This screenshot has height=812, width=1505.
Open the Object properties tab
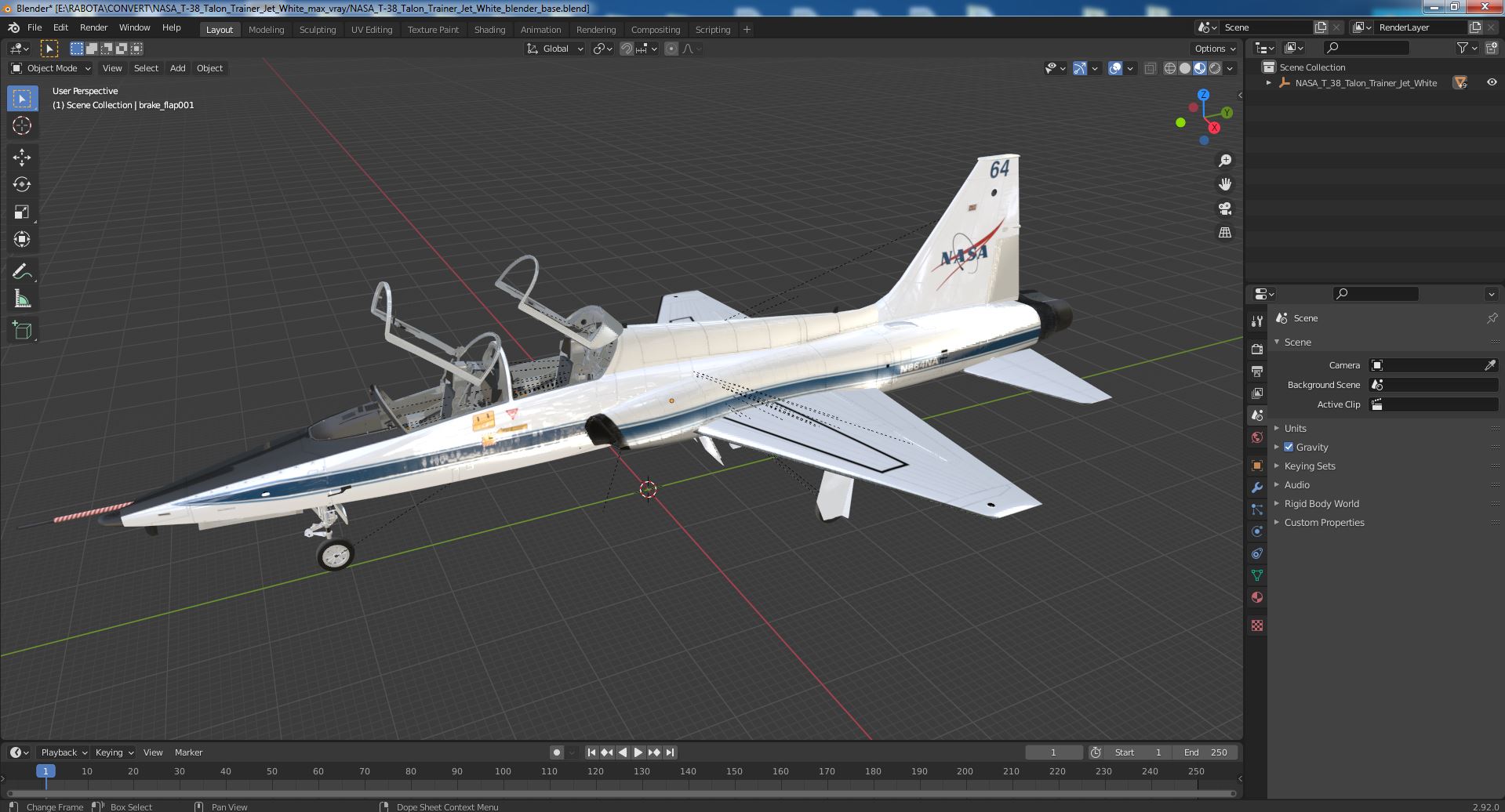click(1257, 466)
